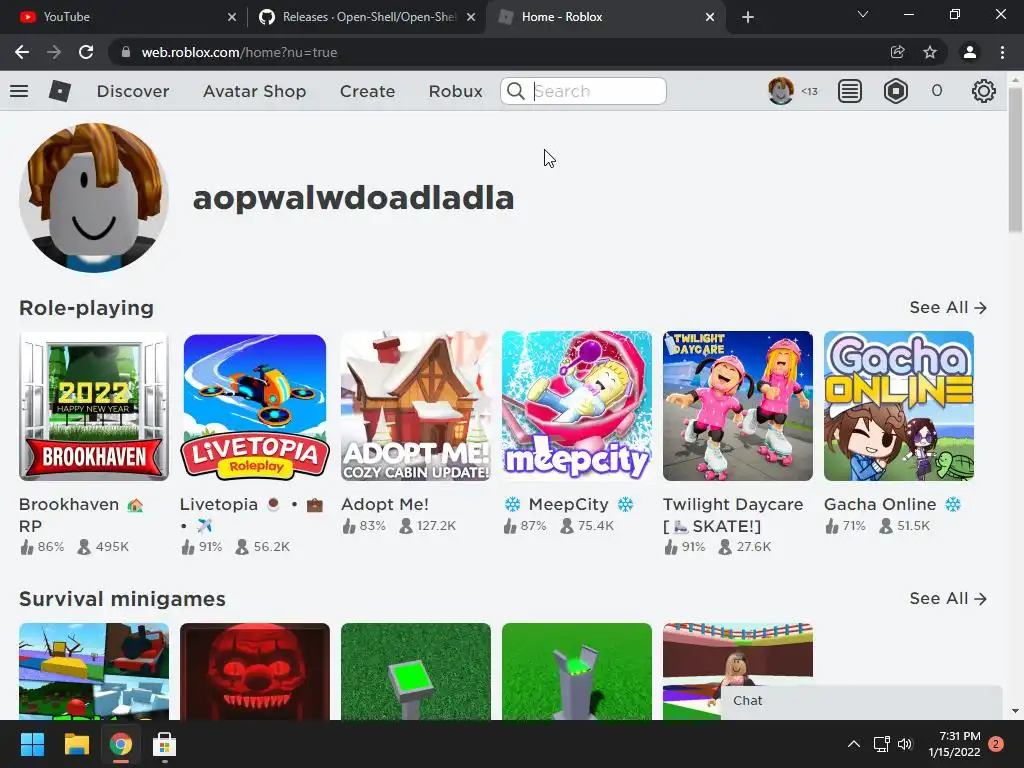The height and width of the screenshot is (768, 1024).
Task: Open the Robux menu item
Action: [455, 91]
